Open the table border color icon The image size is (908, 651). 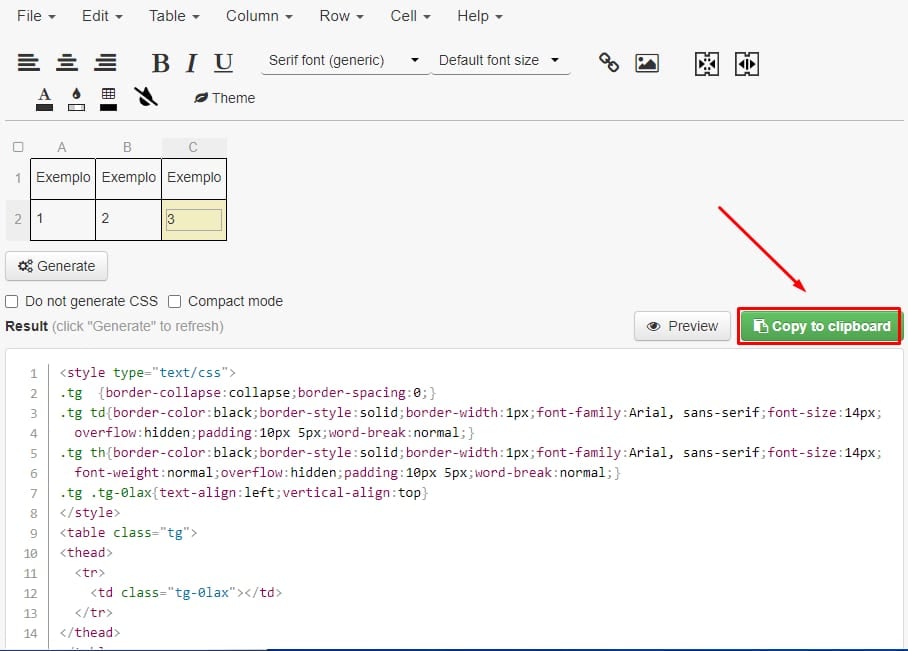point(108,97)
